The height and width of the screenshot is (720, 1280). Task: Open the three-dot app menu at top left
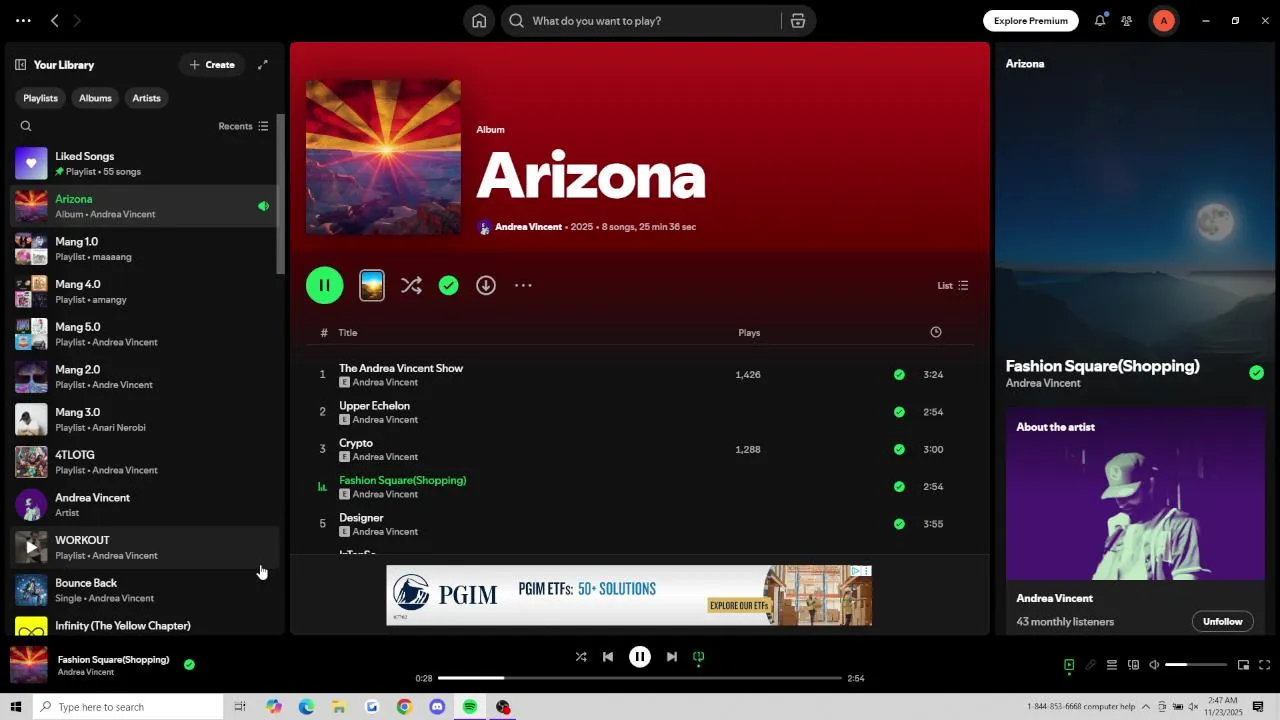[23, 21]
